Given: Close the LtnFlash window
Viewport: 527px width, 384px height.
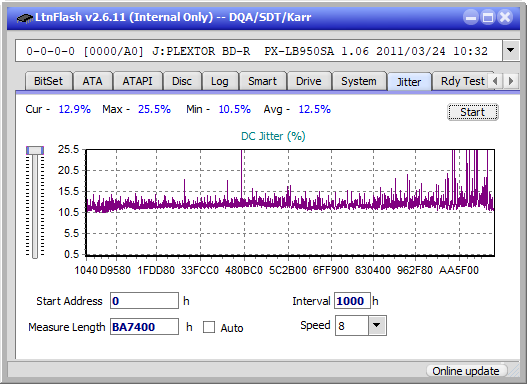Looking at the screenshot, I should coord(505,17).
